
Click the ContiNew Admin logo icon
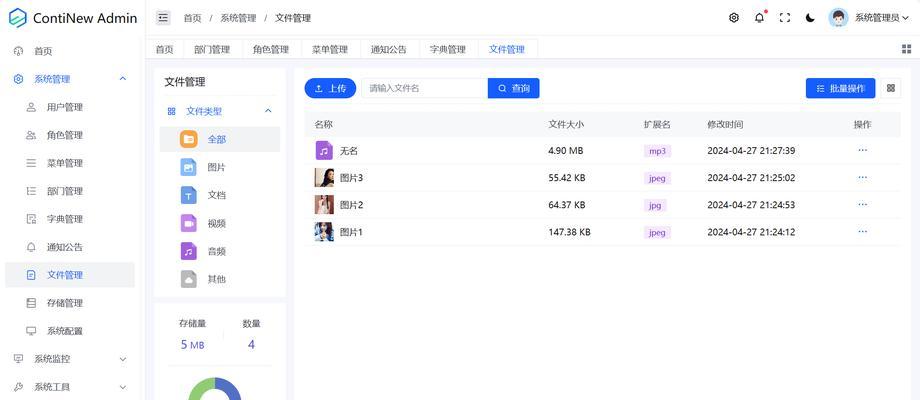(18, 18)
